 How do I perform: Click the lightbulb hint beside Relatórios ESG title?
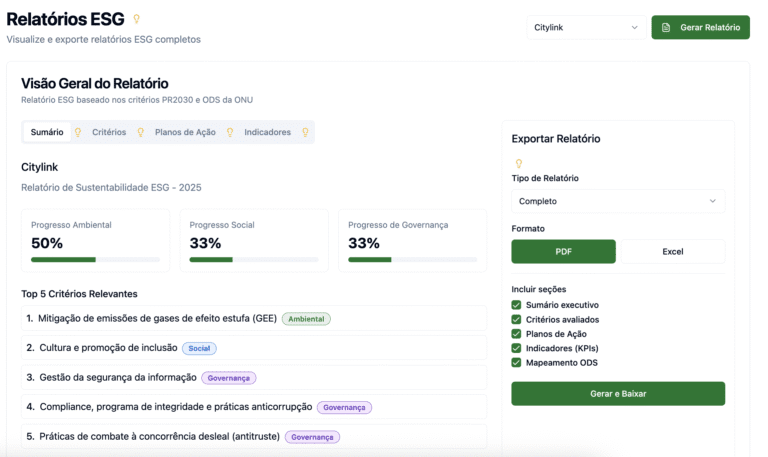[x=137, y=18]
